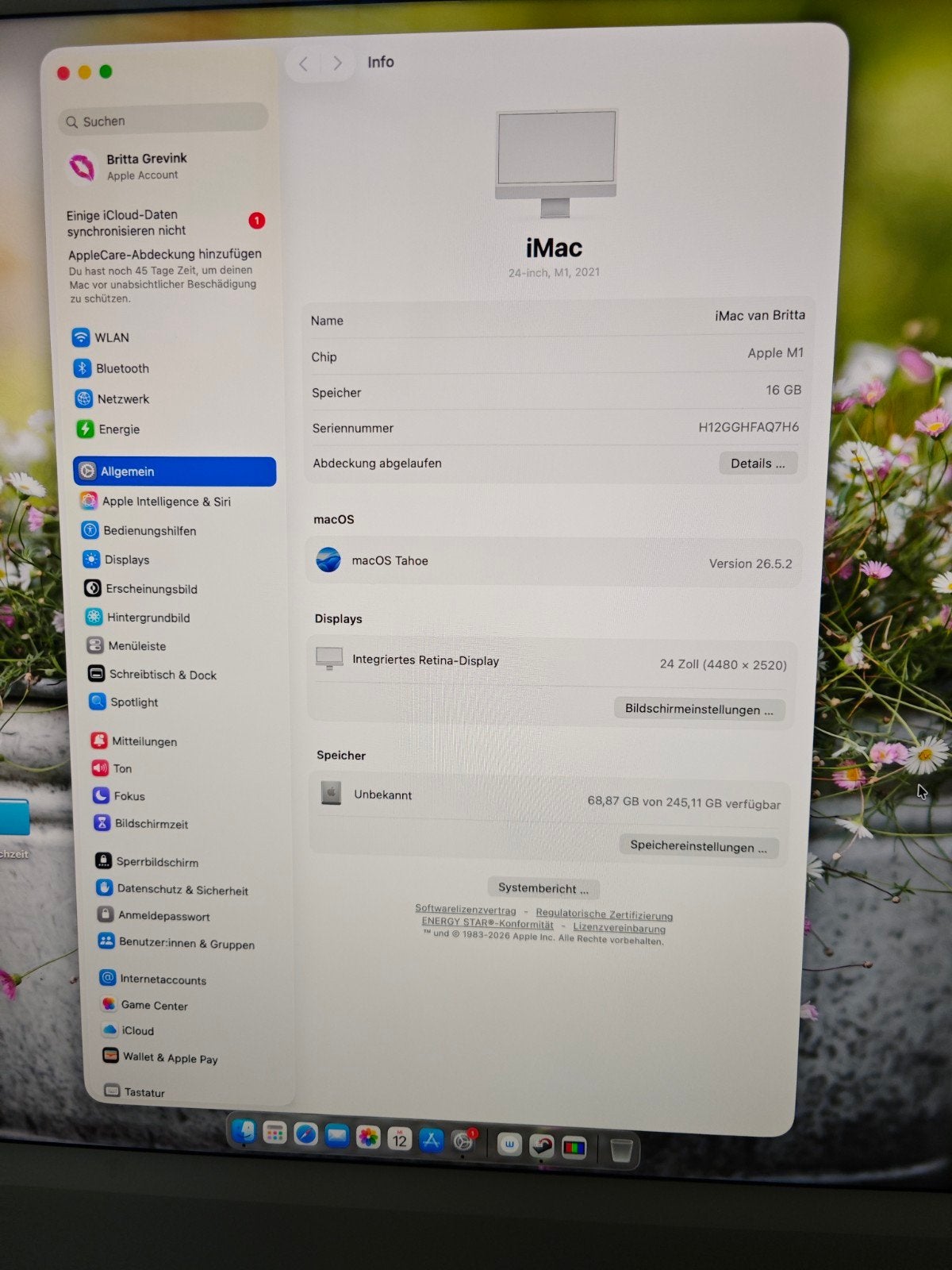Open Ton sound settings
The width and height of the screenshot is (952, 1270).
[x=112, y=768]
